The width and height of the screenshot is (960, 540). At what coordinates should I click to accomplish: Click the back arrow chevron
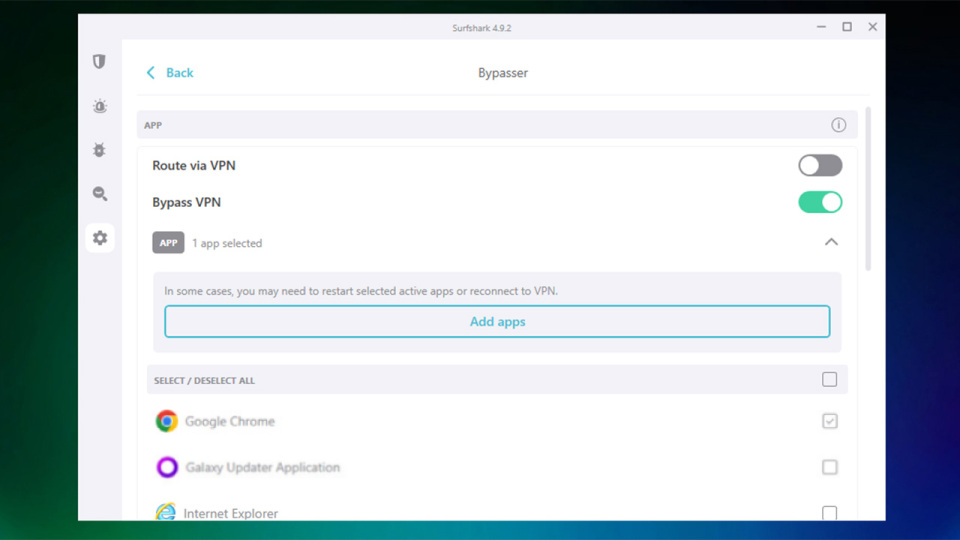click(x=151, y=73)
